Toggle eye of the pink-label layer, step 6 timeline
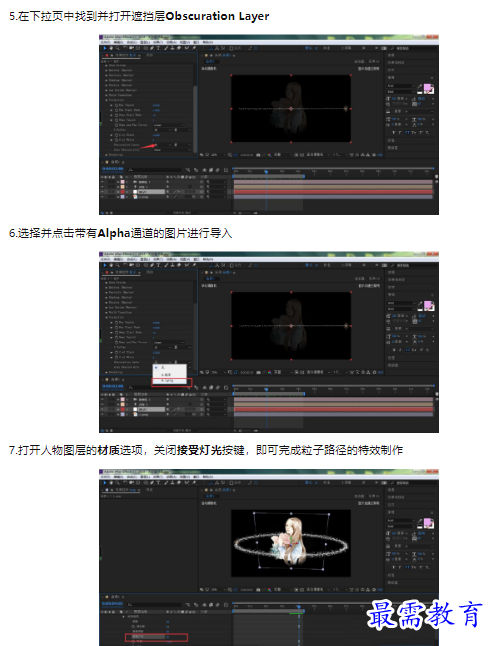491x646 pixels. click(102, 399)
